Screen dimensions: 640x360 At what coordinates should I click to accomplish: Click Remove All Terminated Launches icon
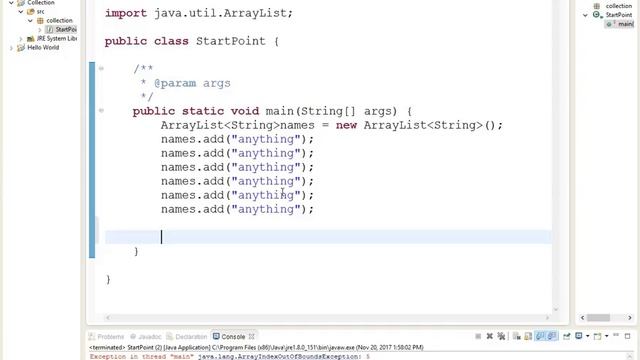click(x=501, y=336)
